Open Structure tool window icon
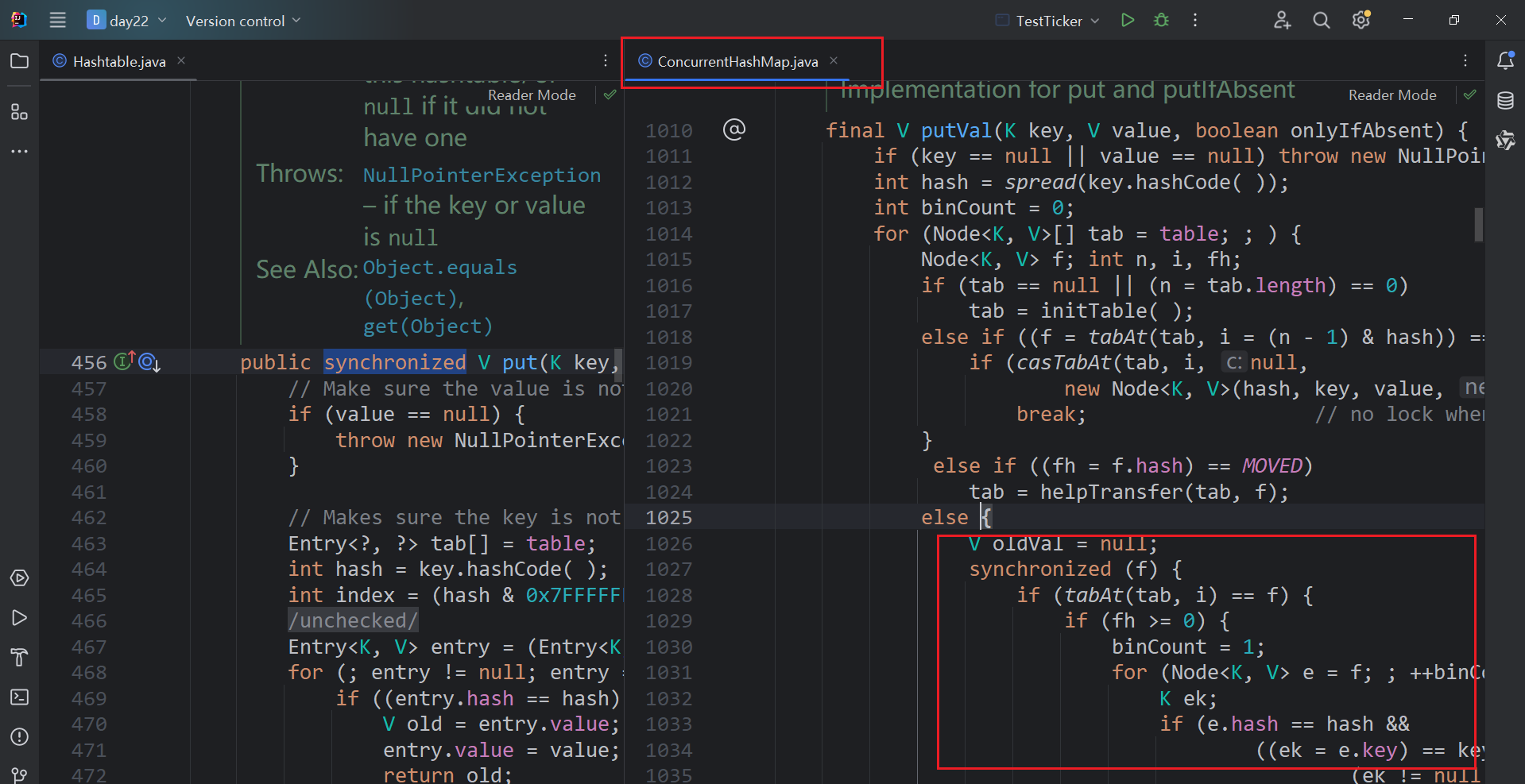The image size is (1525, 784). (x=19, y=112)
